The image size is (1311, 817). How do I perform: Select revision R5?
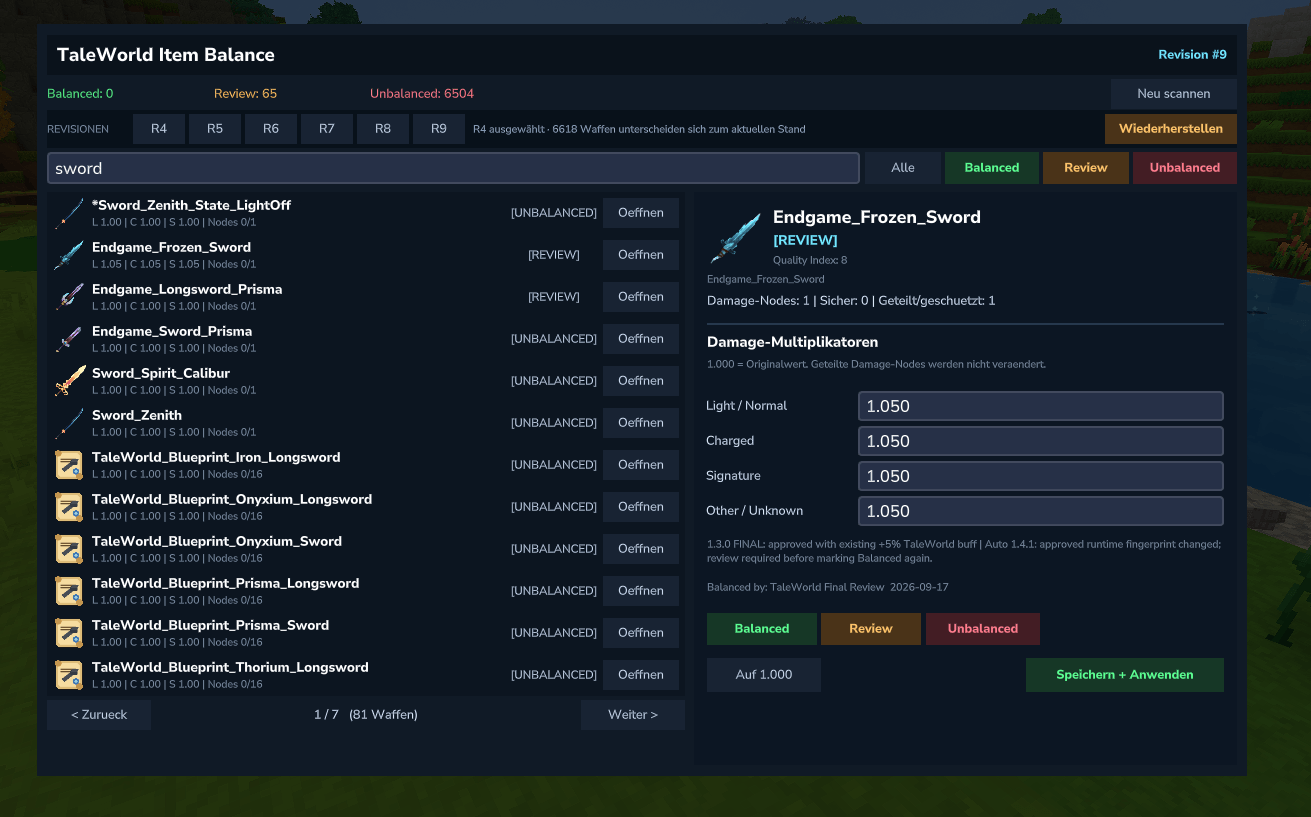(x=215, y=129)
